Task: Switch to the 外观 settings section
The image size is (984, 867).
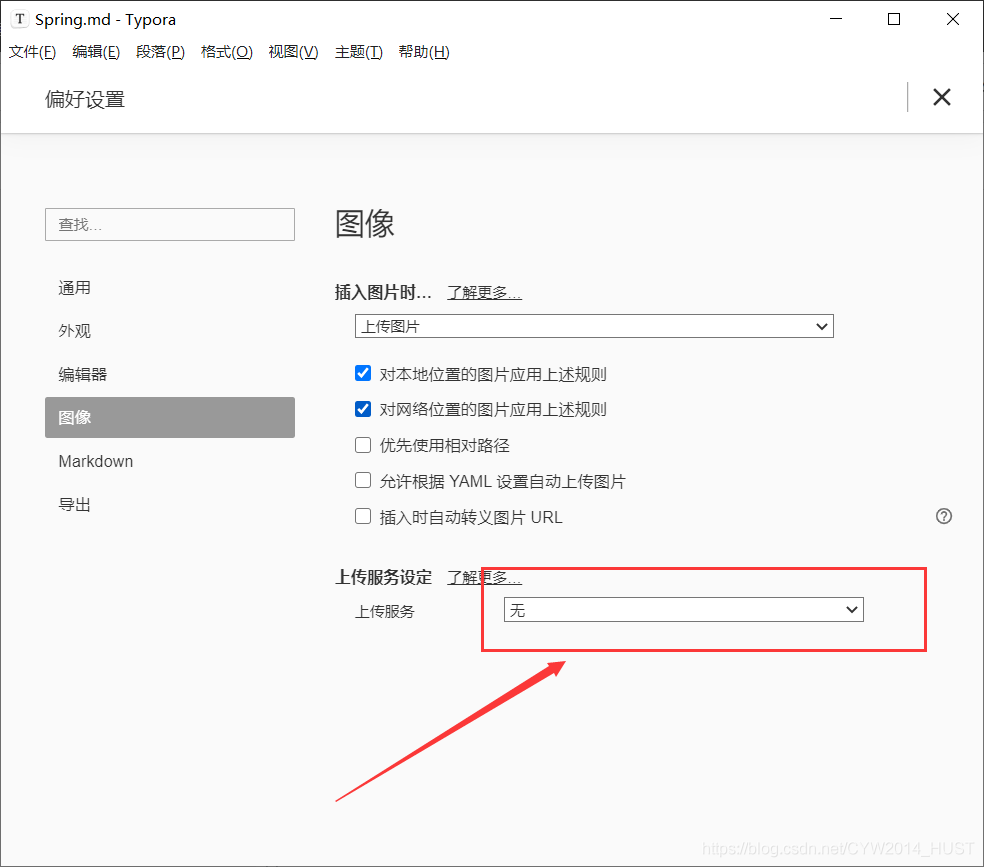Action: pyautogui.click(x=74, y=330)
